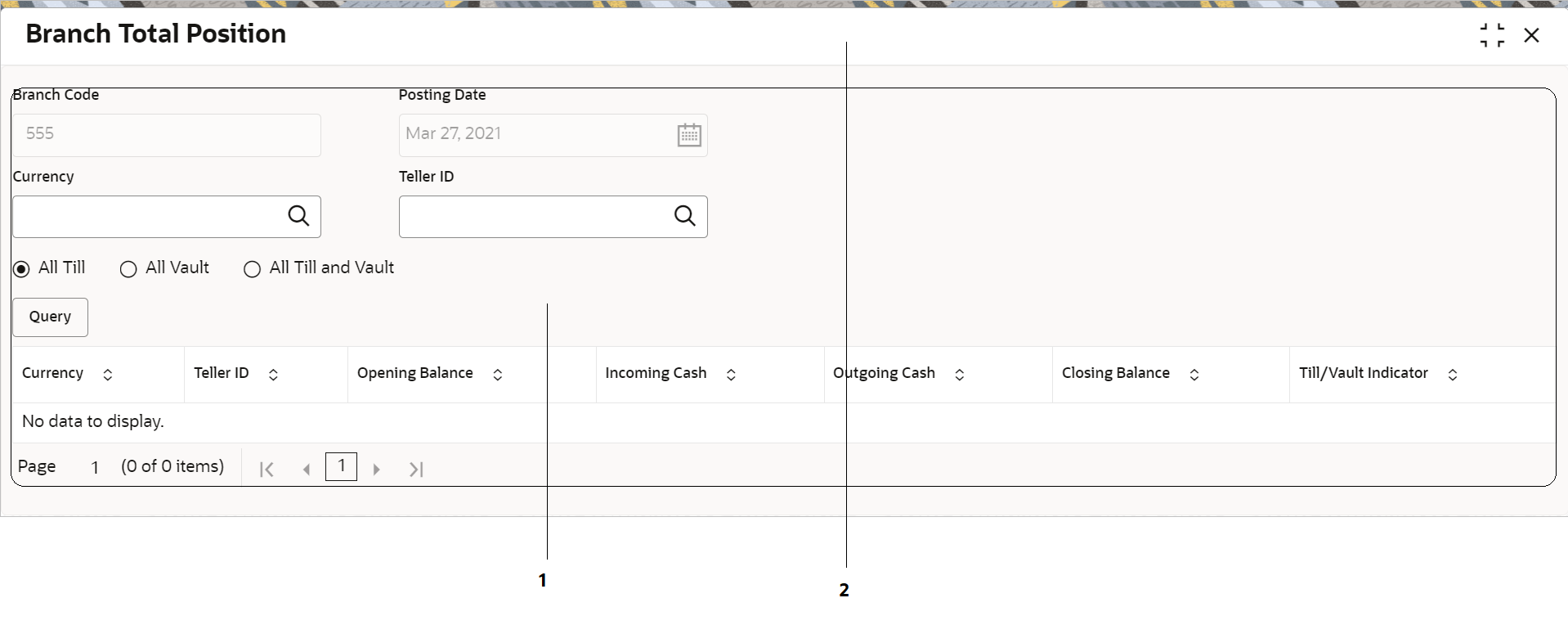
Task: Sort table by Teller ID column
Action: pyautogui.click(x=273, y=375)
